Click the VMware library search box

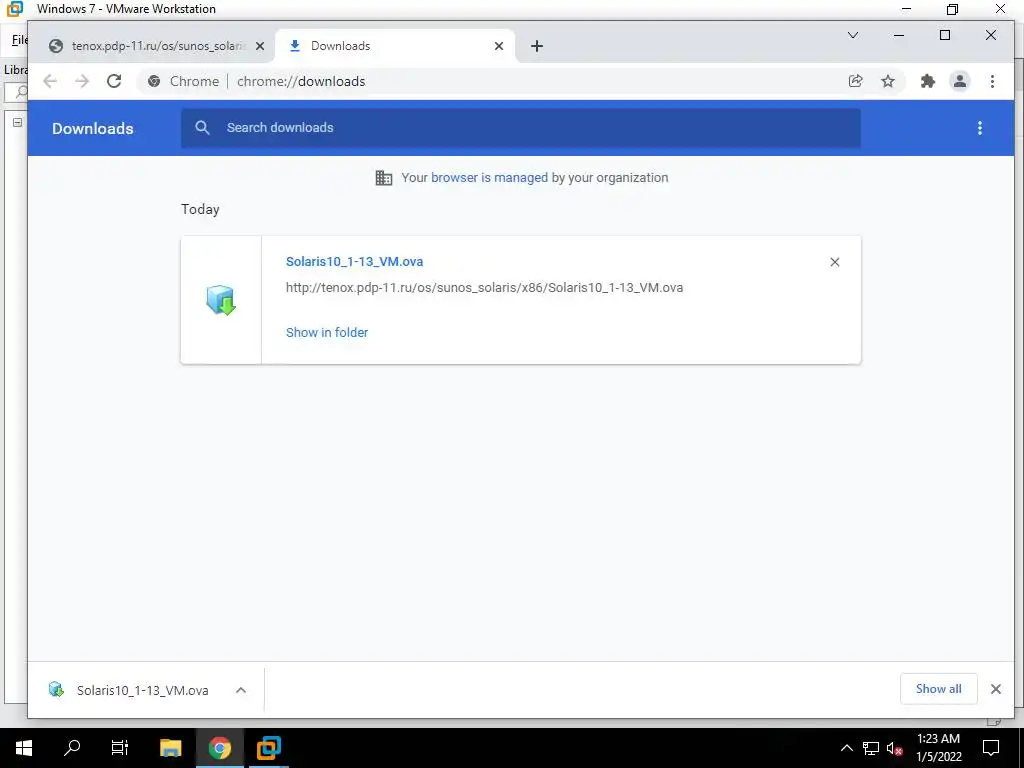pyautogui.click(x=16, y=92)
